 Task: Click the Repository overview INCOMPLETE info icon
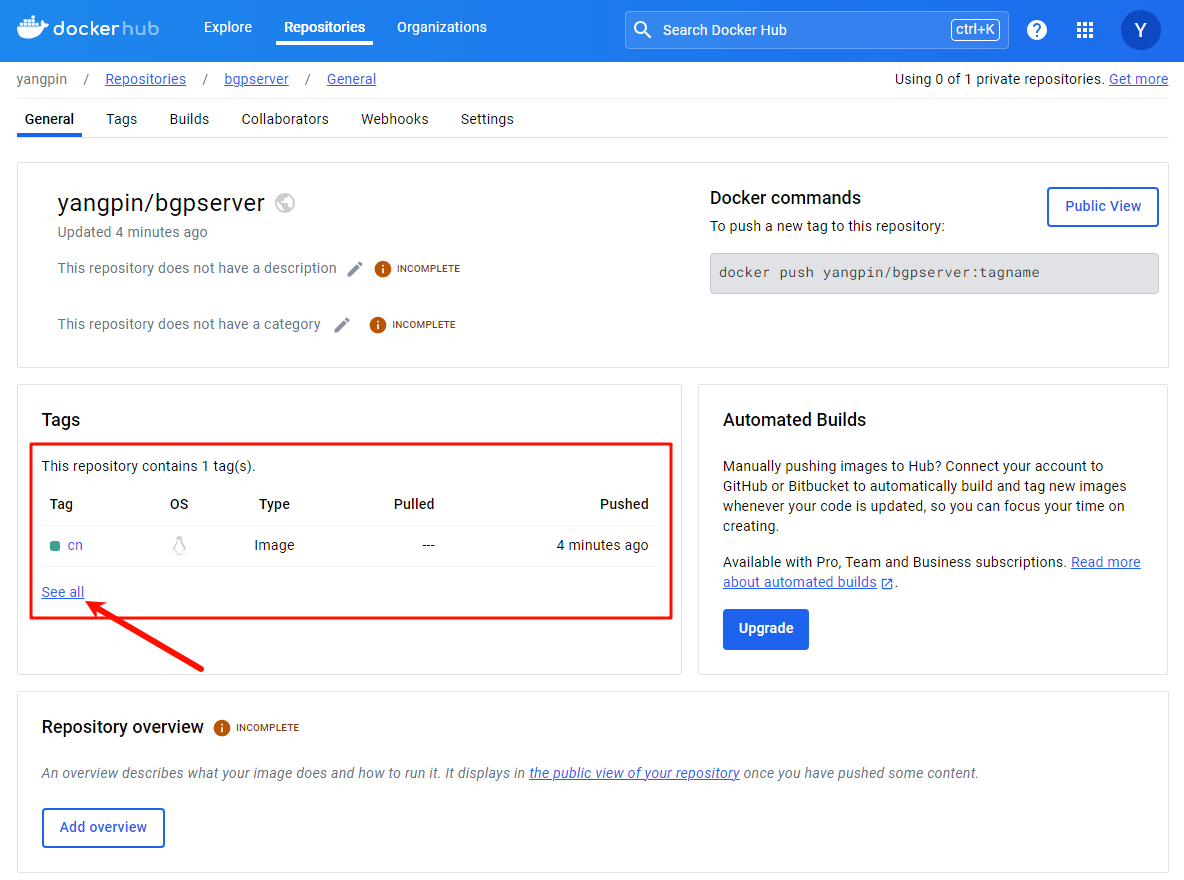(x=222, y=727)
